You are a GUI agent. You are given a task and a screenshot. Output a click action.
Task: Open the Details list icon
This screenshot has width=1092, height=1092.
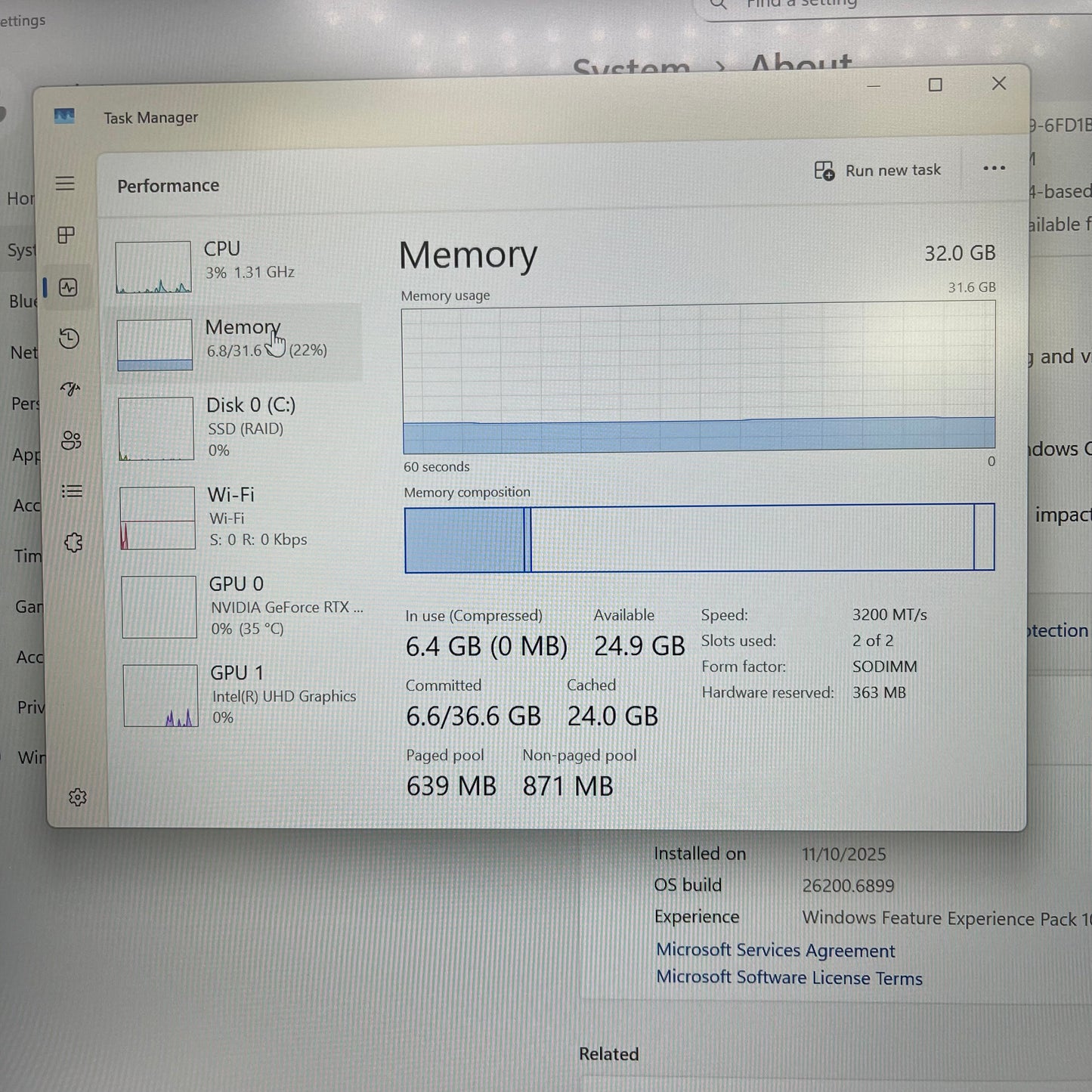click(72, 492)
